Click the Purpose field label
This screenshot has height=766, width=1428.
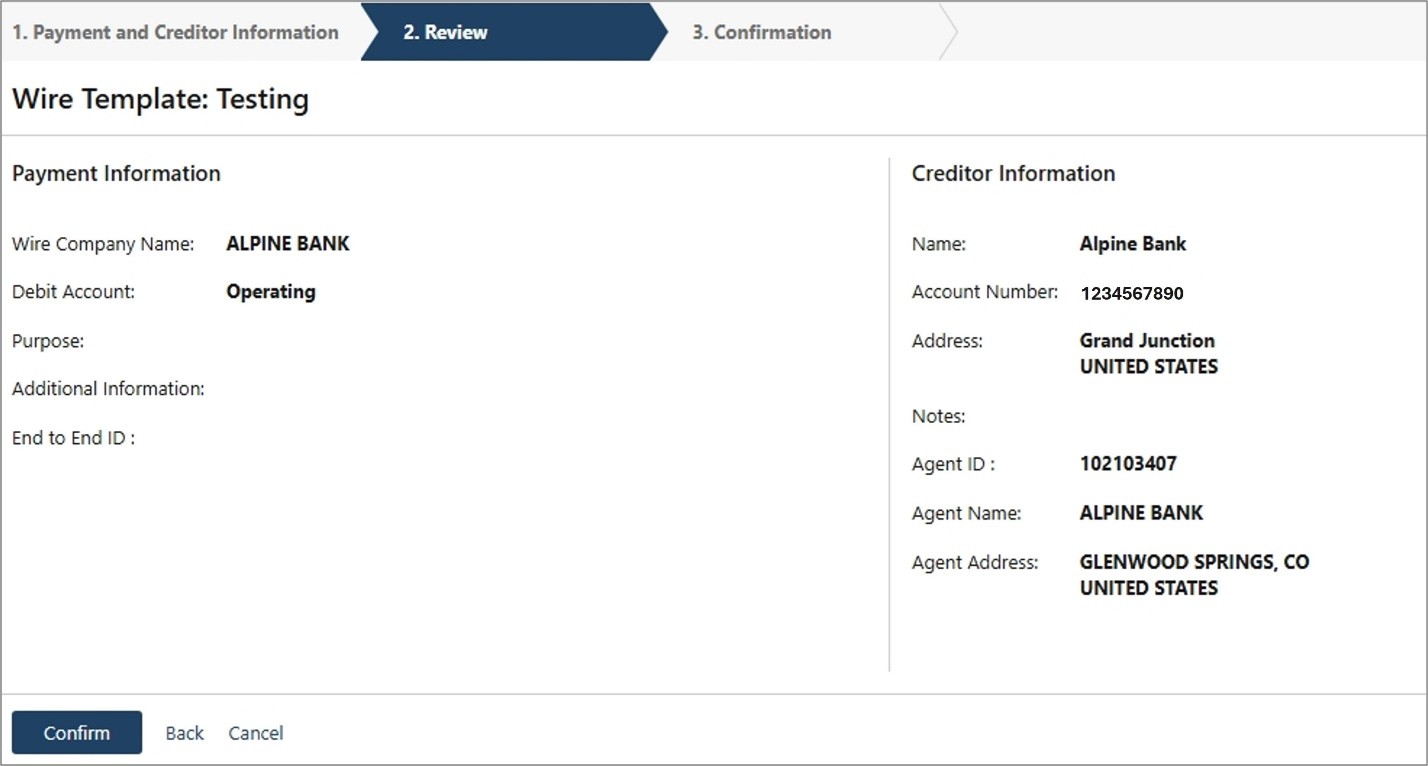tap(48, 341)
